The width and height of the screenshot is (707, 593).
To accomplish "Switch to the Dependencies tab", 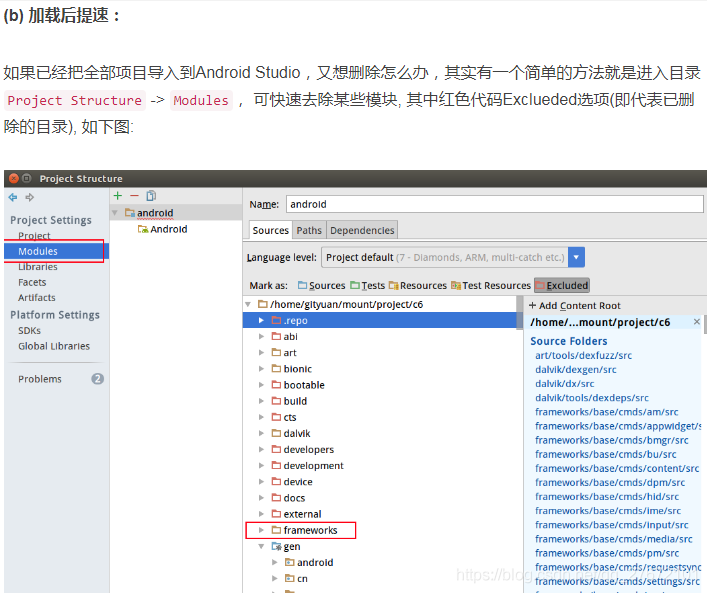I will tap(362, 230).
